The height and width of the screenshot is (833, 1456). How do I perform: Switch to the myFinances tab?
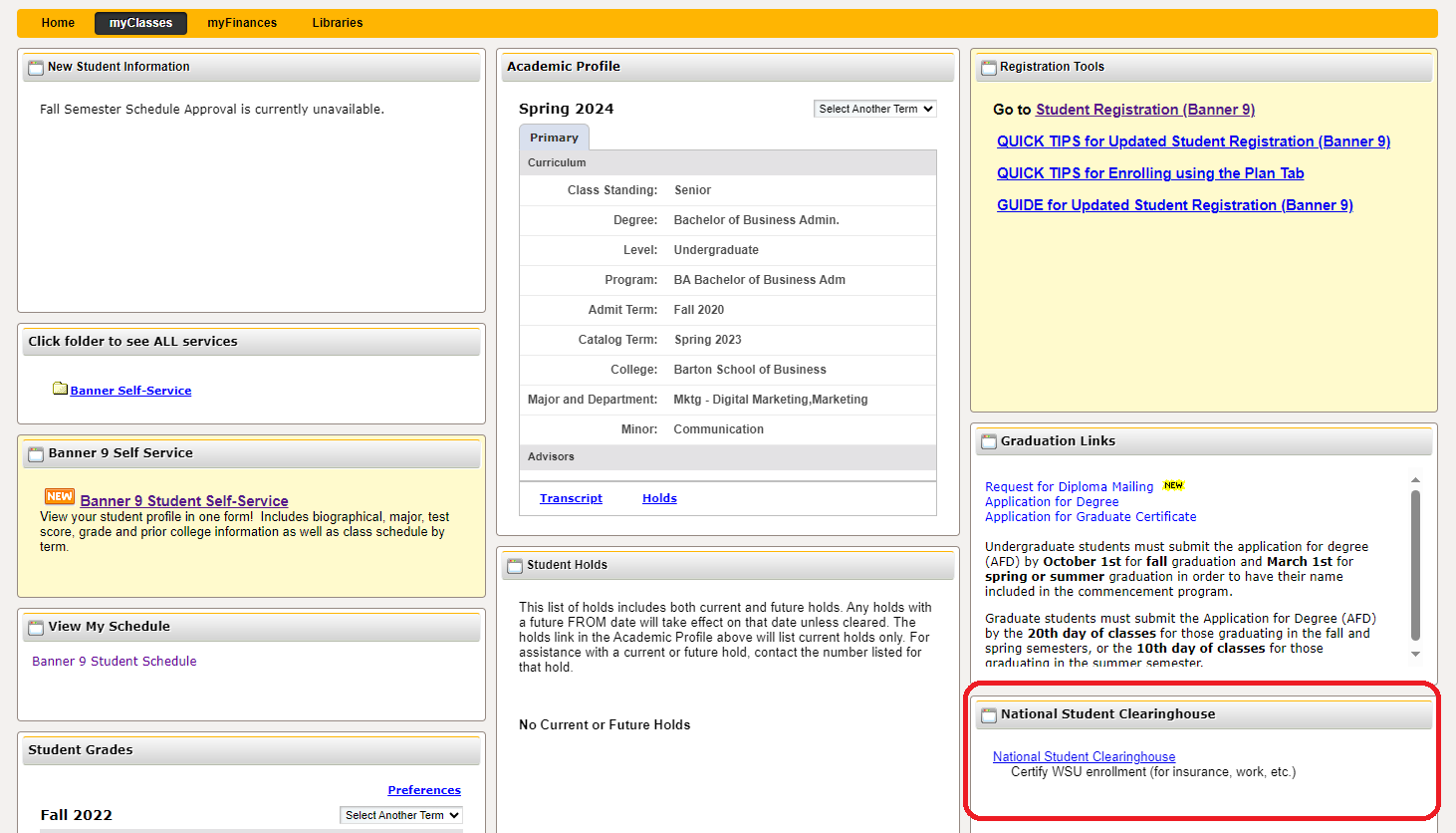pos(242,23)
